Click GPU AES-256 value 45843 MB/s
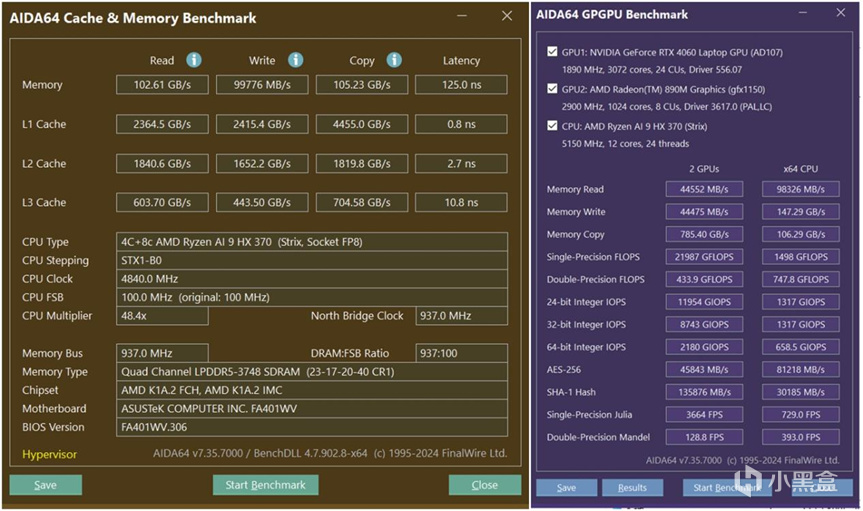Viewport: 863px width, 511px height. 704,370
